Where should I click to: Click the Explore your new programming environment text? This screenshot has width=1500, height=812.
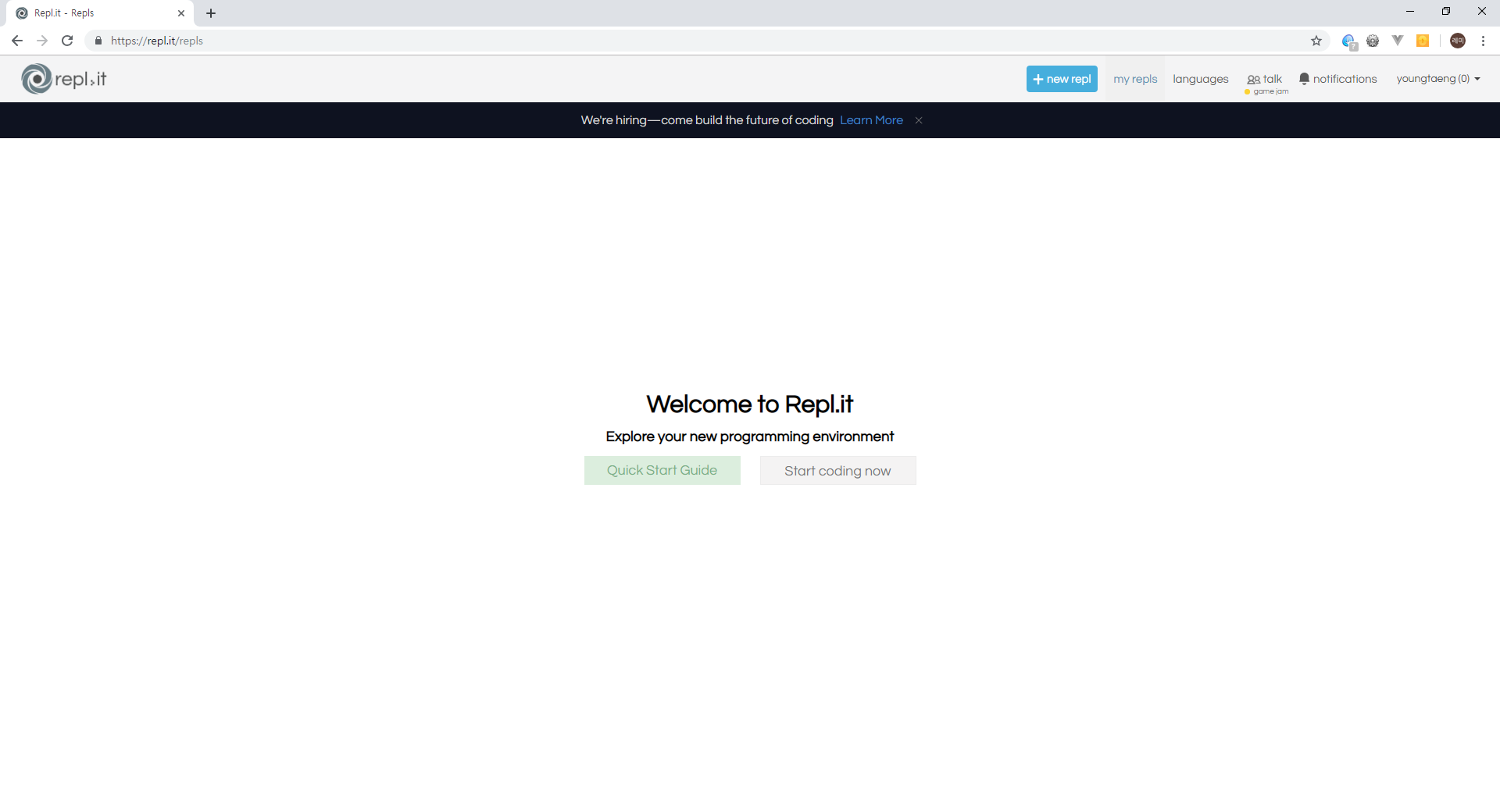tap(750, 436)
